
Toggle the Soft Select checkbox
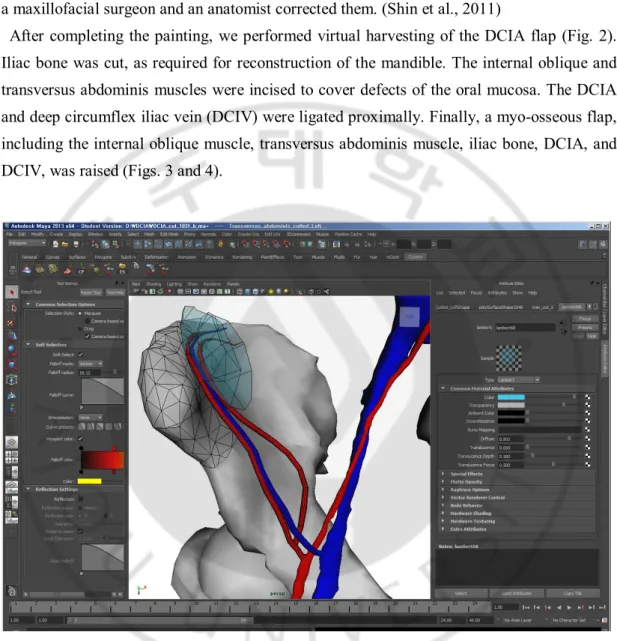pos(81,354)
